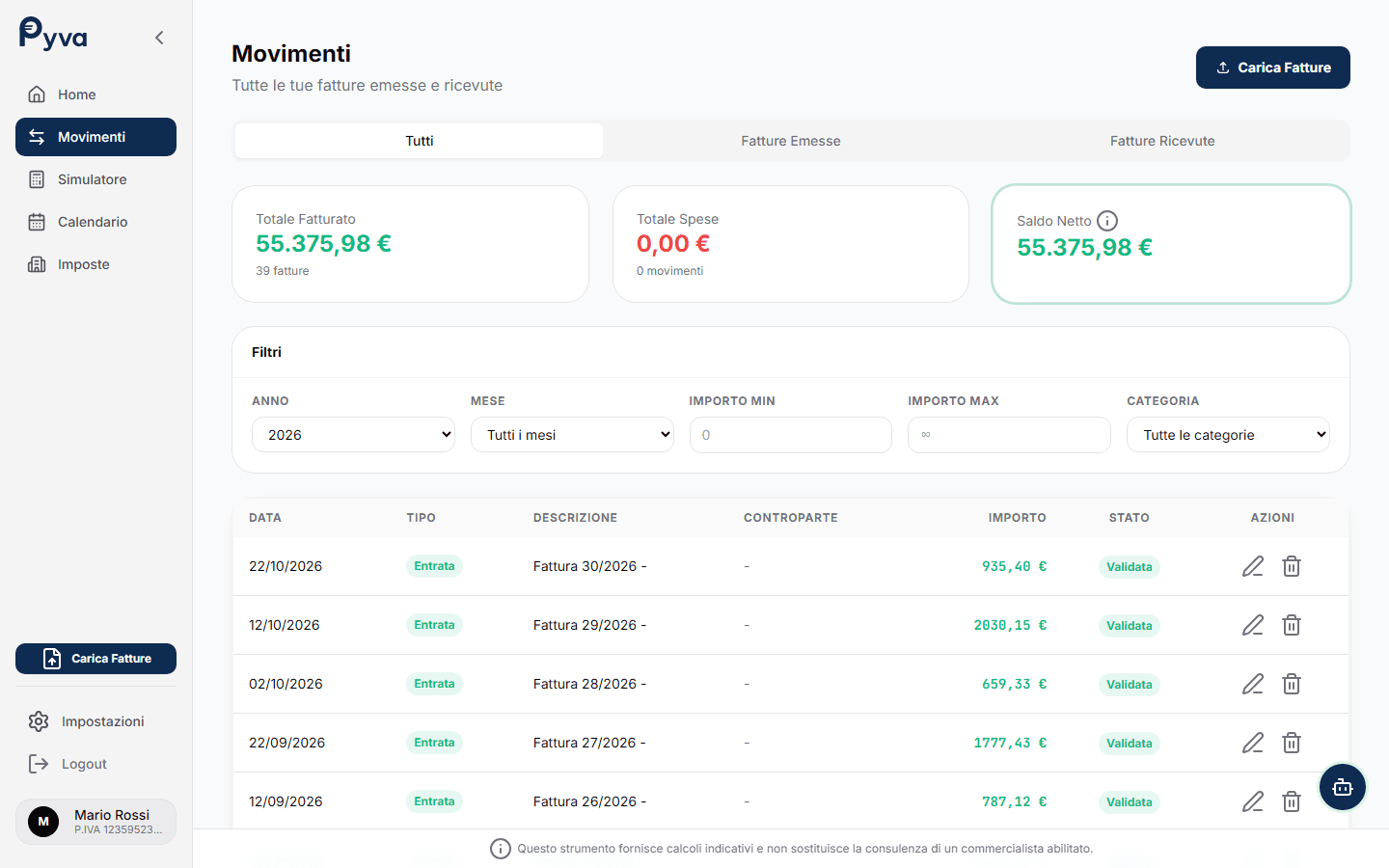
Task: Open the Categoria dropdown
Action: 1228,435
